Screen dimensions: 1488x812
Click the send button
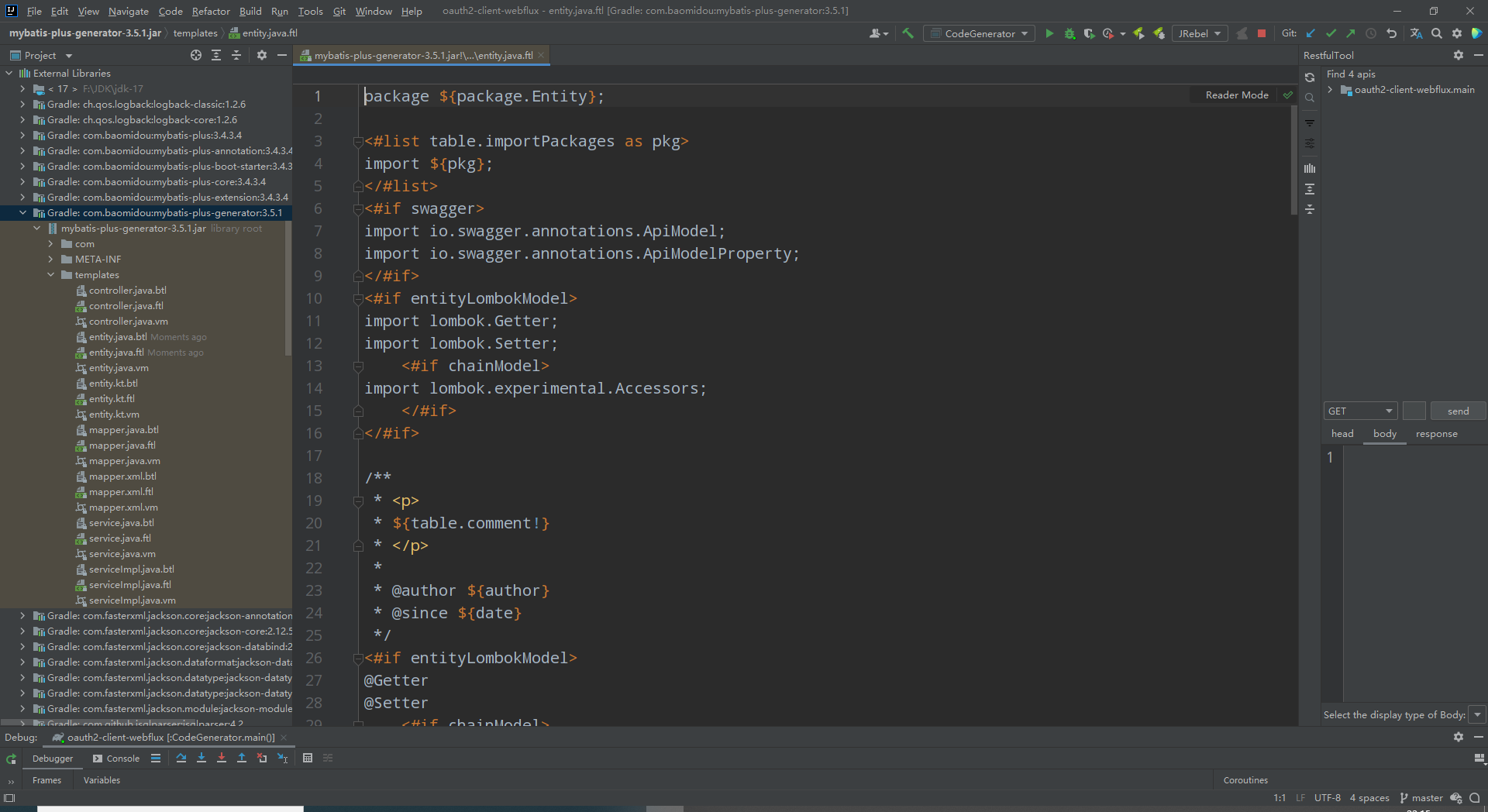[x=1458, y=411]
